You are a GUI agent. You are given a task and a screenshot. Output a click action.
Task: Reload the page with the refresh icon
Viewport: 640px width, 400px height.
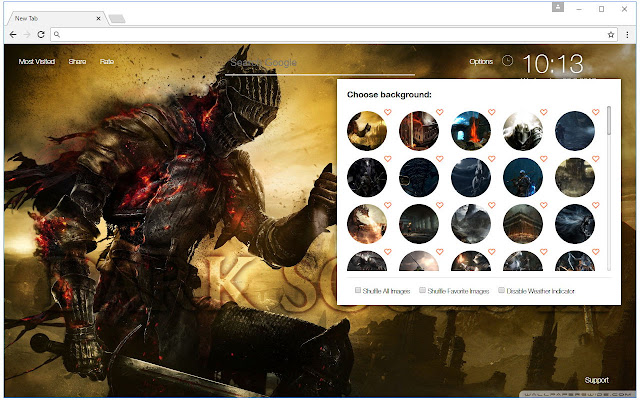pyautogui.click(x=41, y=35)
